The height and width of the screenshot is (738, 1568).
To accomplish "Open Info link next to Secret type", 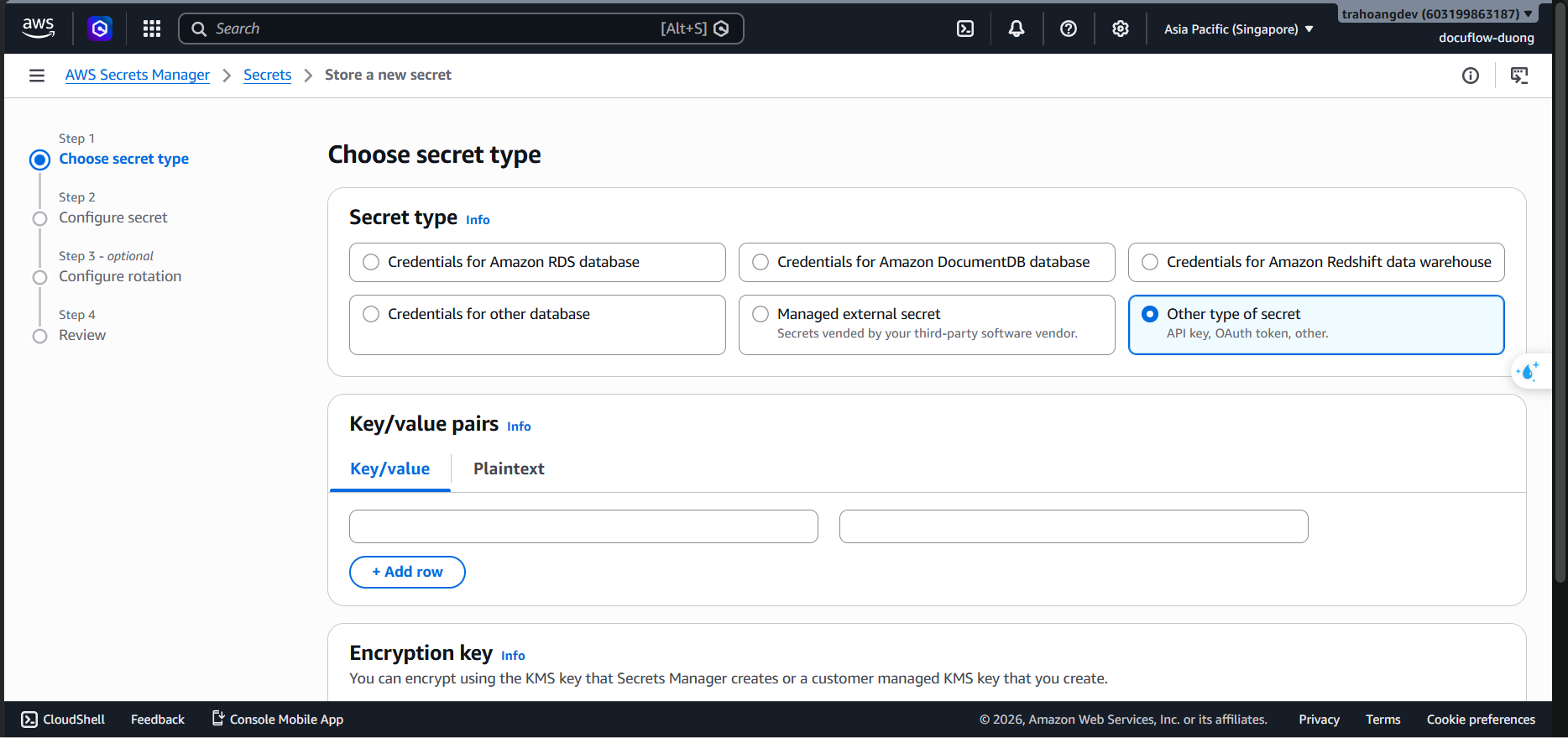I will point(478,220).
